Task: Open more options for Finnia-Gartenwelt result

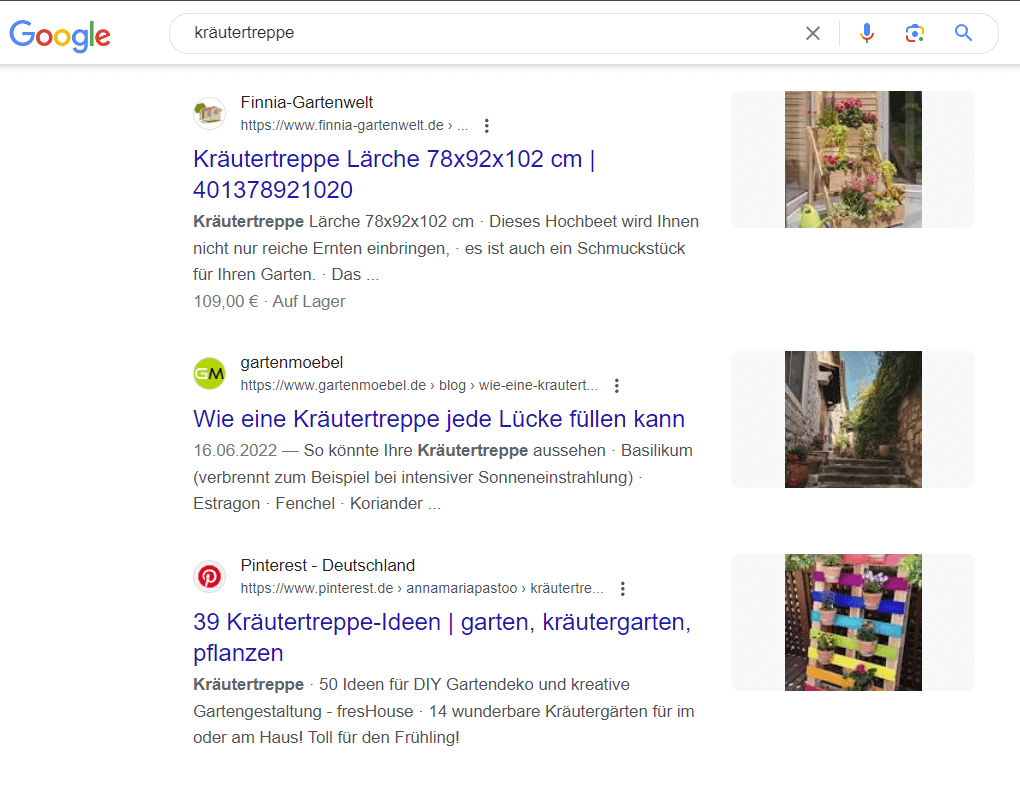Action: coord(487,126)
